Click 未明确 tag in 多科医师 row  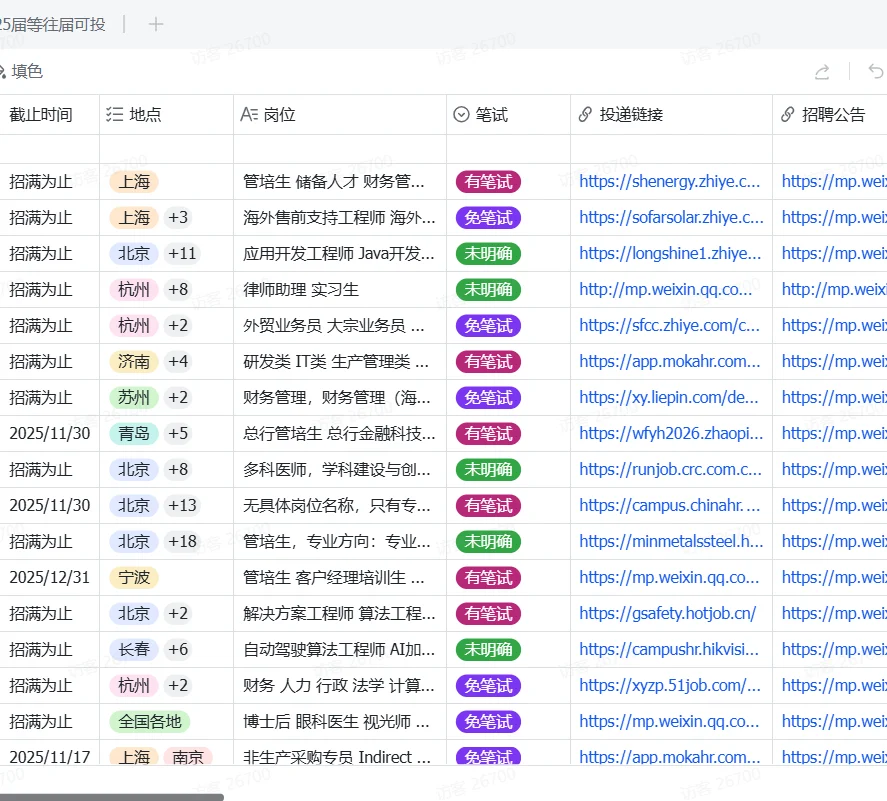point(488,470)
